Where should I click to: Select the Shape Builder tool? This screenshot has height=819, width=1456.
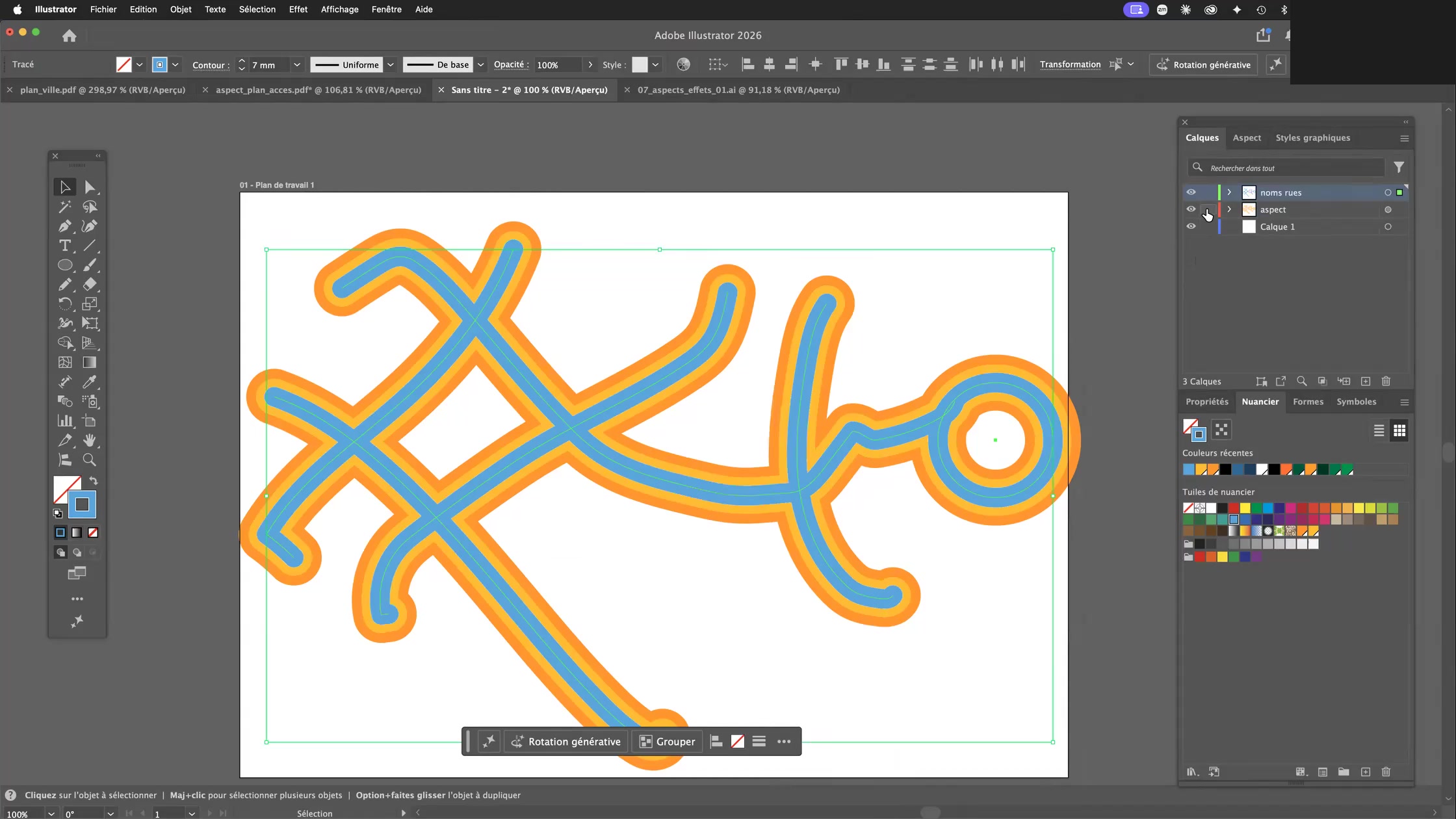(65, 343)
